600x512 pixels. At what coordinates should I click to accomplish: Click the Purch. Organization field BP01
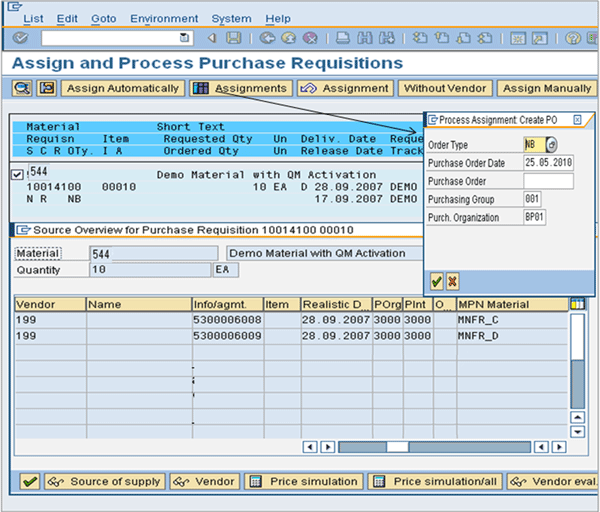[535, 217]
